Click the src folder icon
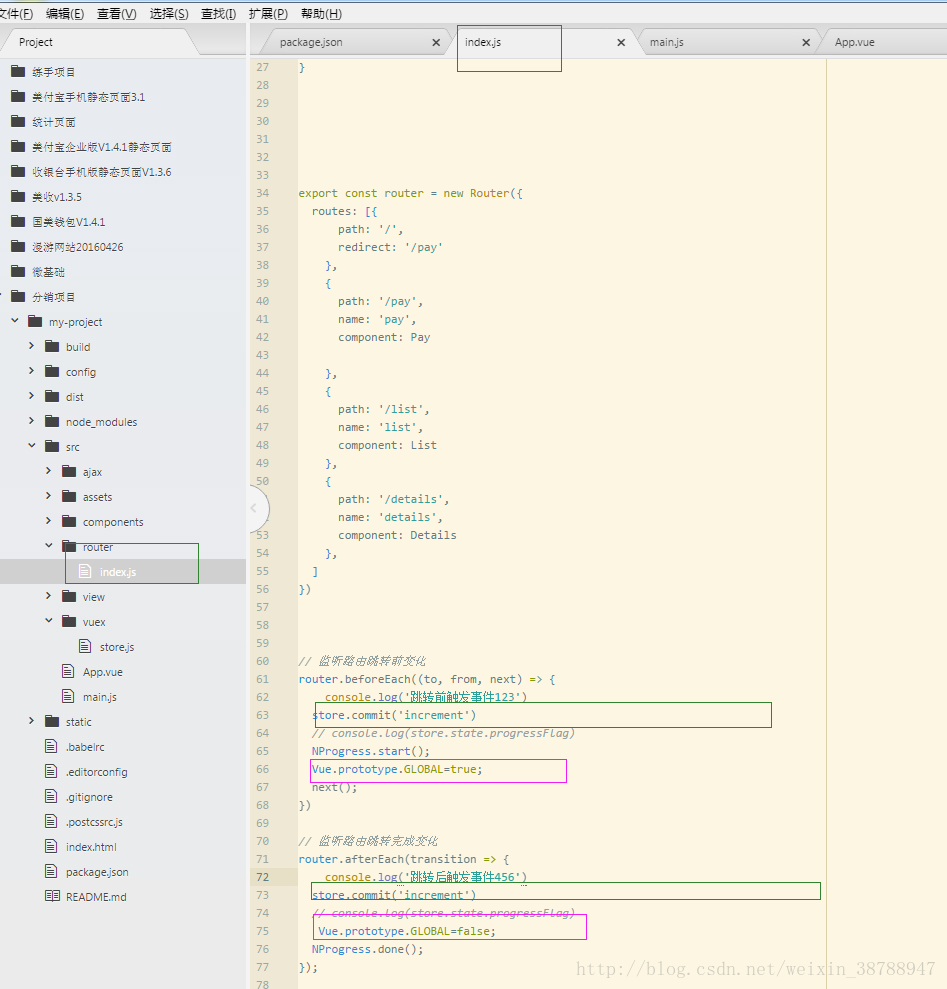 coord(52,446)
